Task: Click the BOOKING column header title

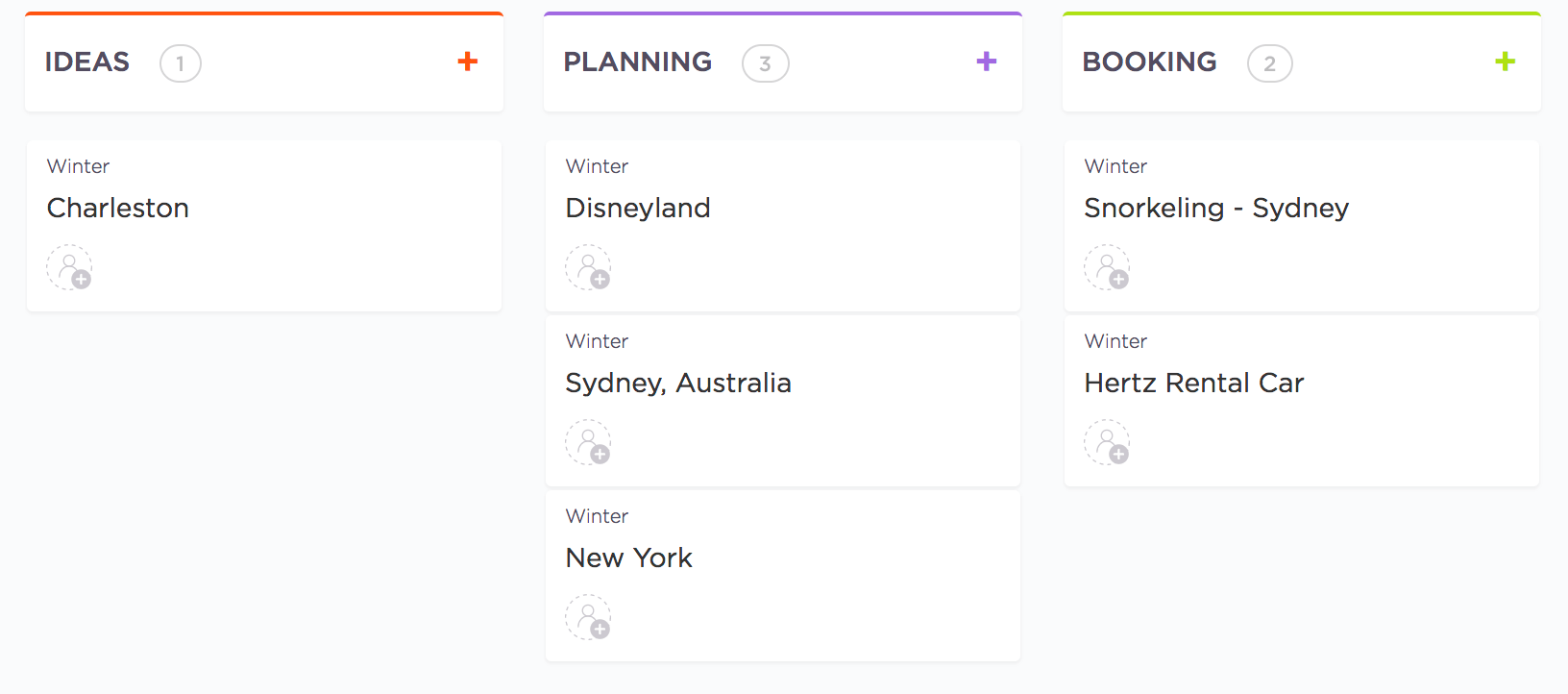Action: (x=1150, y=62)
